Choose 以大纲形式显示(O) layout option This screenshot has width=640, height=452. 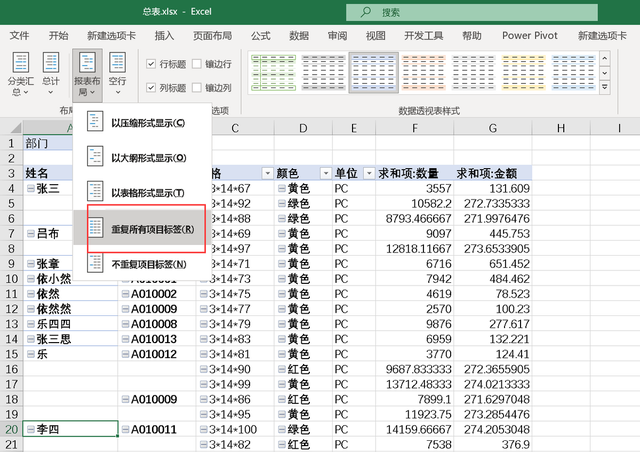pos(142,157)
